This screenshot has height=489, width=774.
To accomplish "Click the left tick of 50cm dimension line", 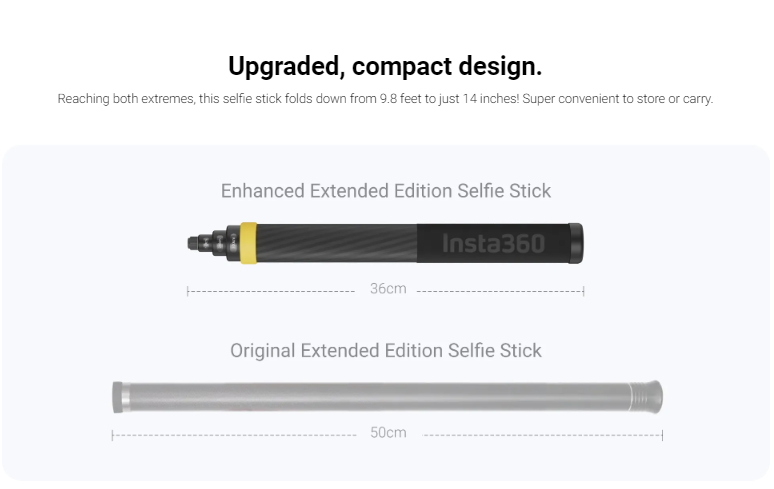I will [113, 435].
